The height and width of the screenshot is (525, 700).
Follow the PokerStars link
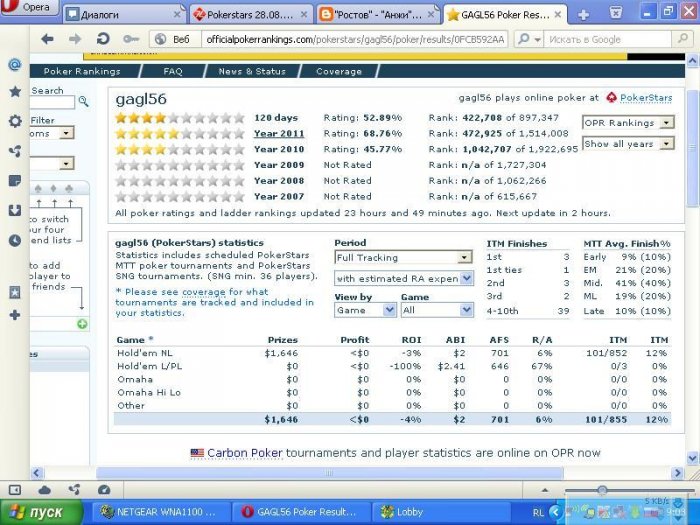[646, 98]
